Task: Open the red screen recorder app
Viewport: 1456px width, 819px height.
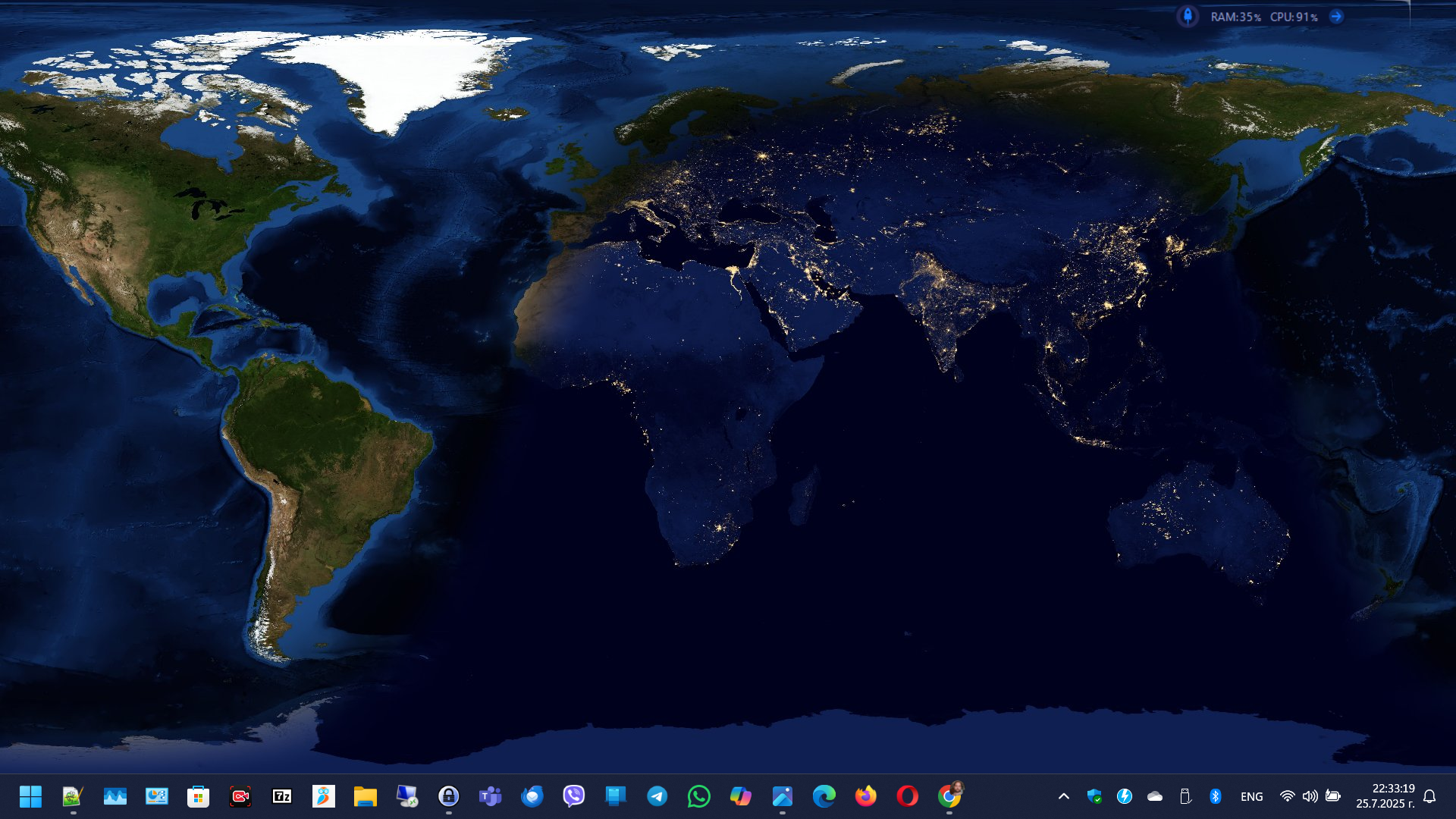Action: (x=240, y=796)
